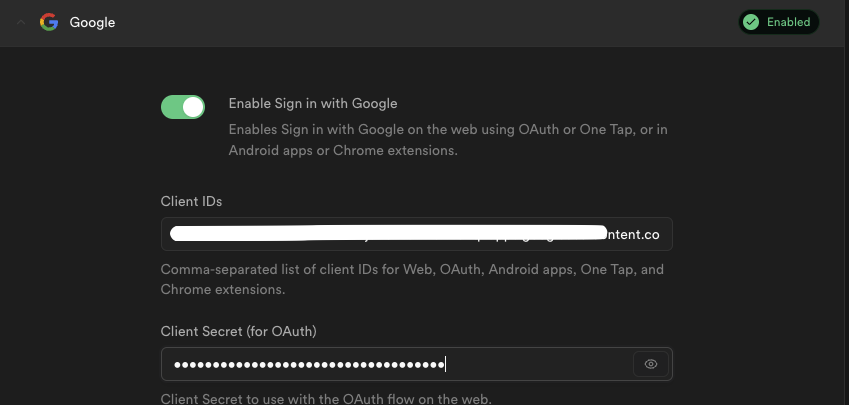849x405 pixels.
Task: Click the Comma-separated client IDs helper text
Action: click(412, 270)
